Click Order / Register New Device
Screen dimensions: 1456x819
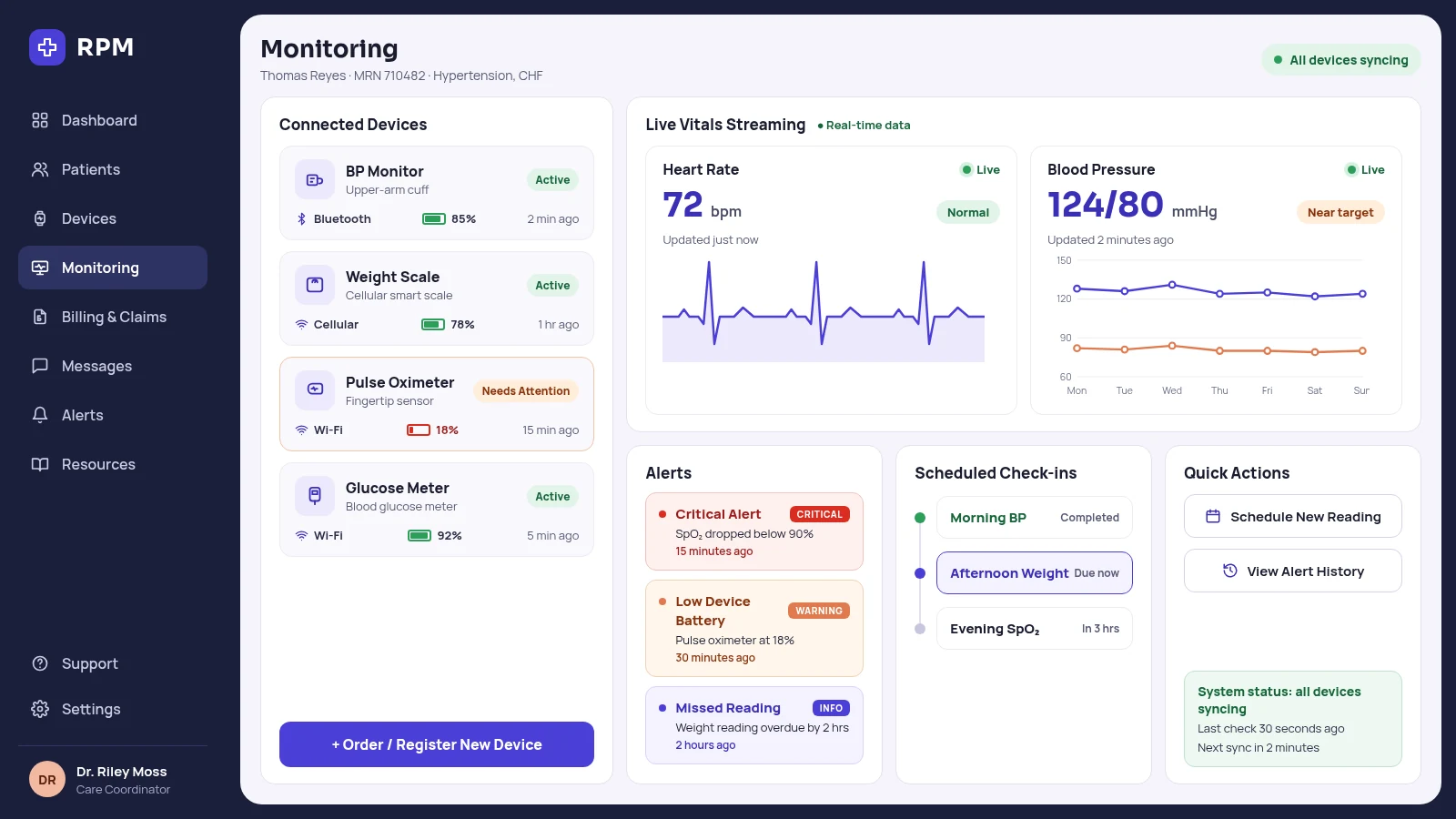437,744
